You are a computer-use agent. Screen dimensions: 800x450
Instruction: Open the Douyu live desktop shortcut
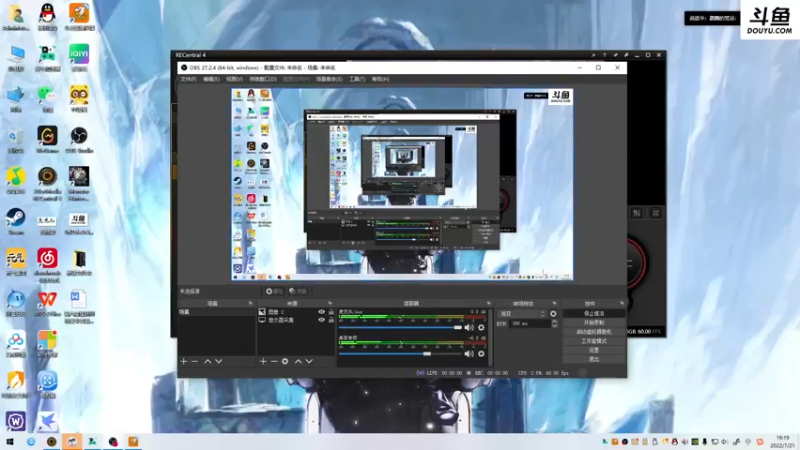click(79, 223)
